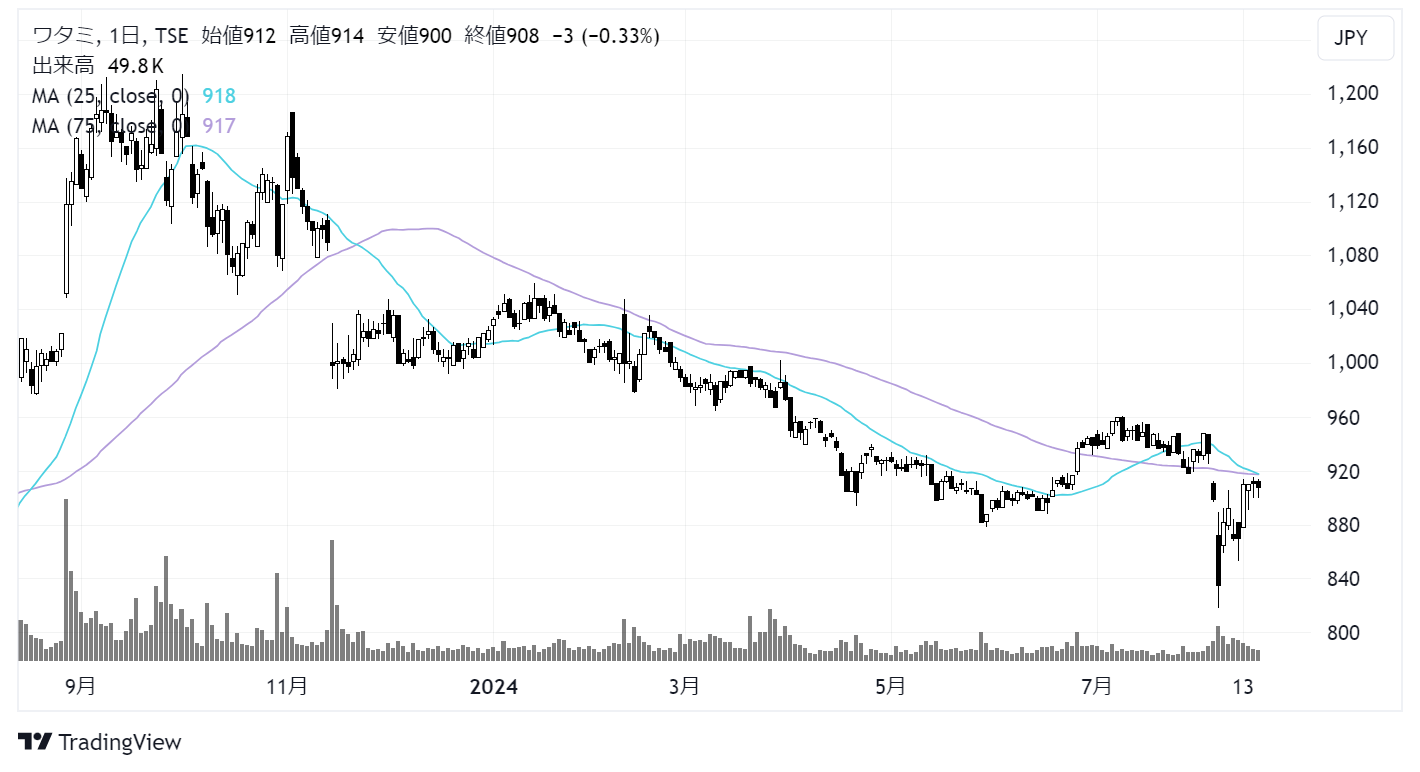This screenshot has height=772, width=1420.
Task: Click the 7月 time axis label
Action: [1097, 687]
